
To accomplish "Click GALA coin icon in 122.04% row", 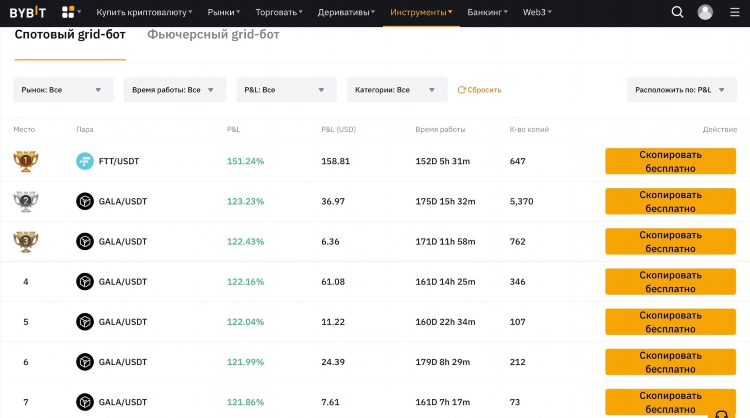I will click(x=85, y=322).
